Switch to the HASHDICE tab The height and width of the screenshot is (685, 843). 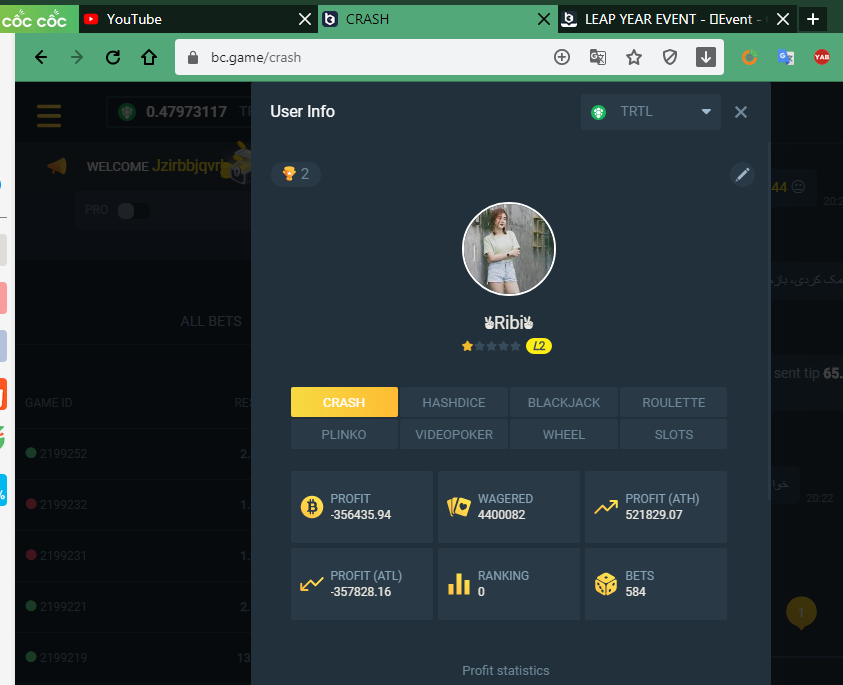(453, 402)
